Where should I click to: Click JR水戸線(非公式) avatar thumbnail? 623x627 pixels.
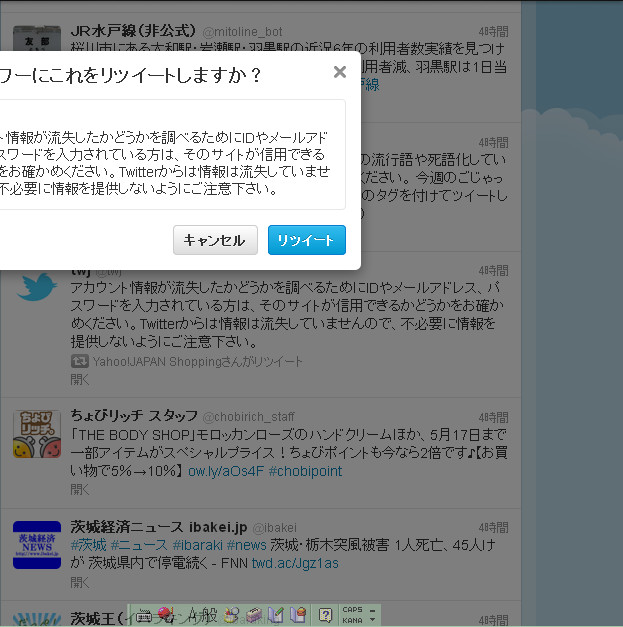pyautogui.click(x=37, y=38)
